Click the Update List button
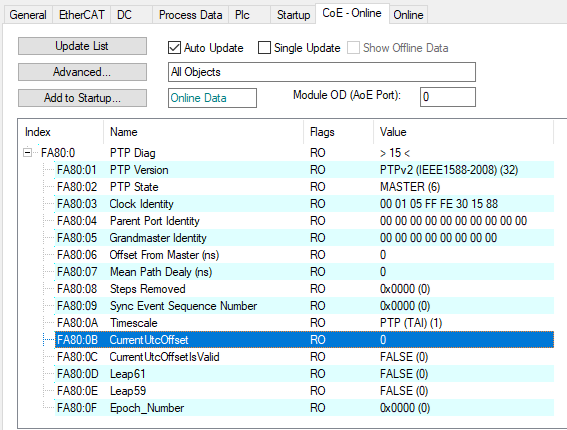 (82, 46)
